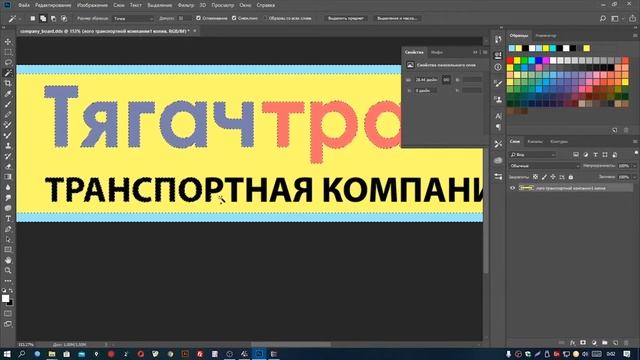Choose Add to selection mode

tap(43, 18)
